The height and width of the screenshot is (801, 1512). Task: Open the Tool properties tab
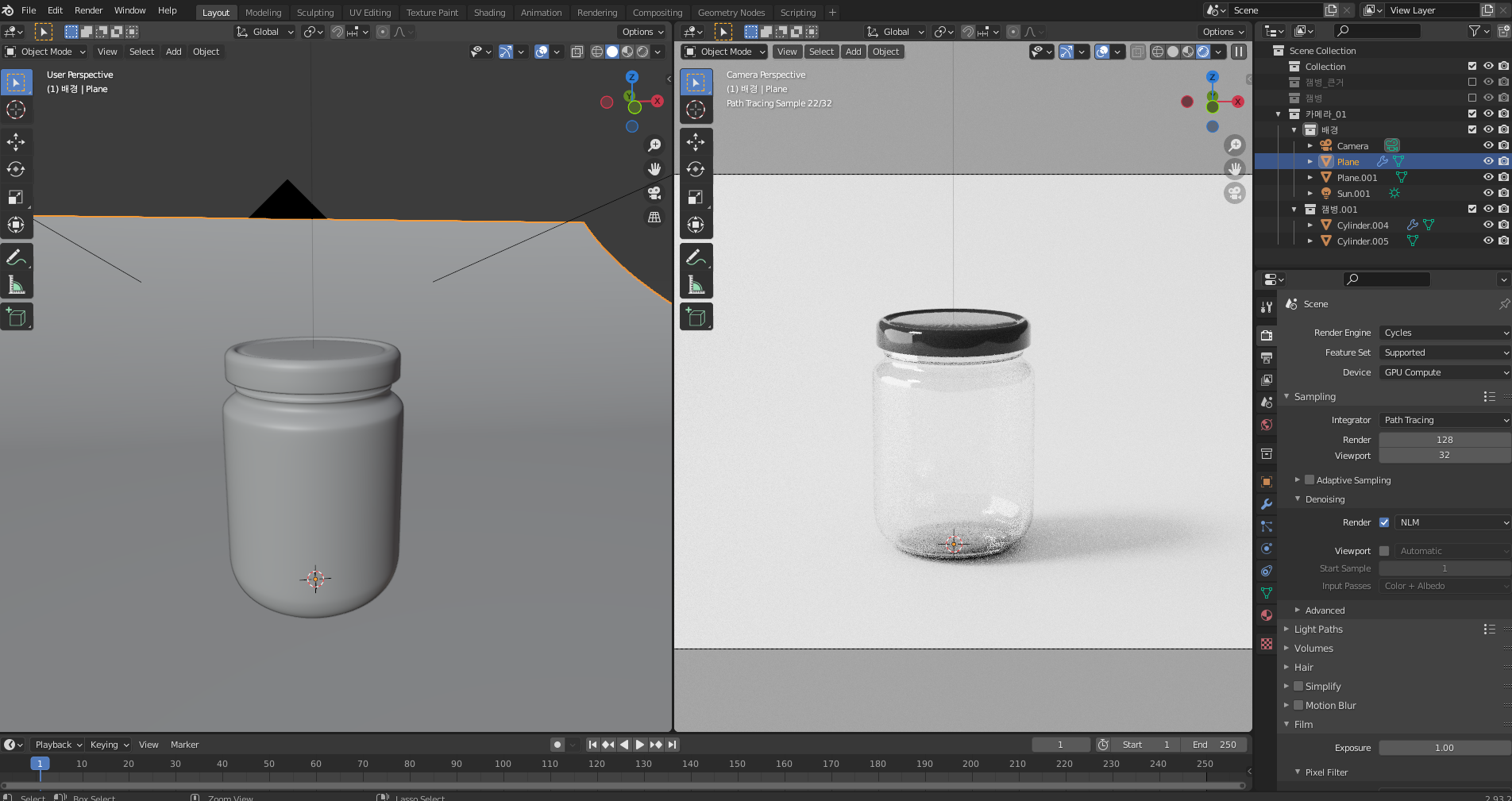click(1267, 307)
